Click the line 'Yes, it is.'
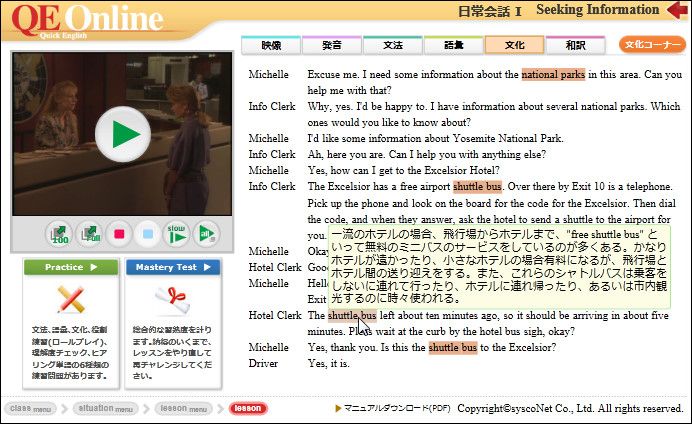Screen dimensions: 692x424 328,364
